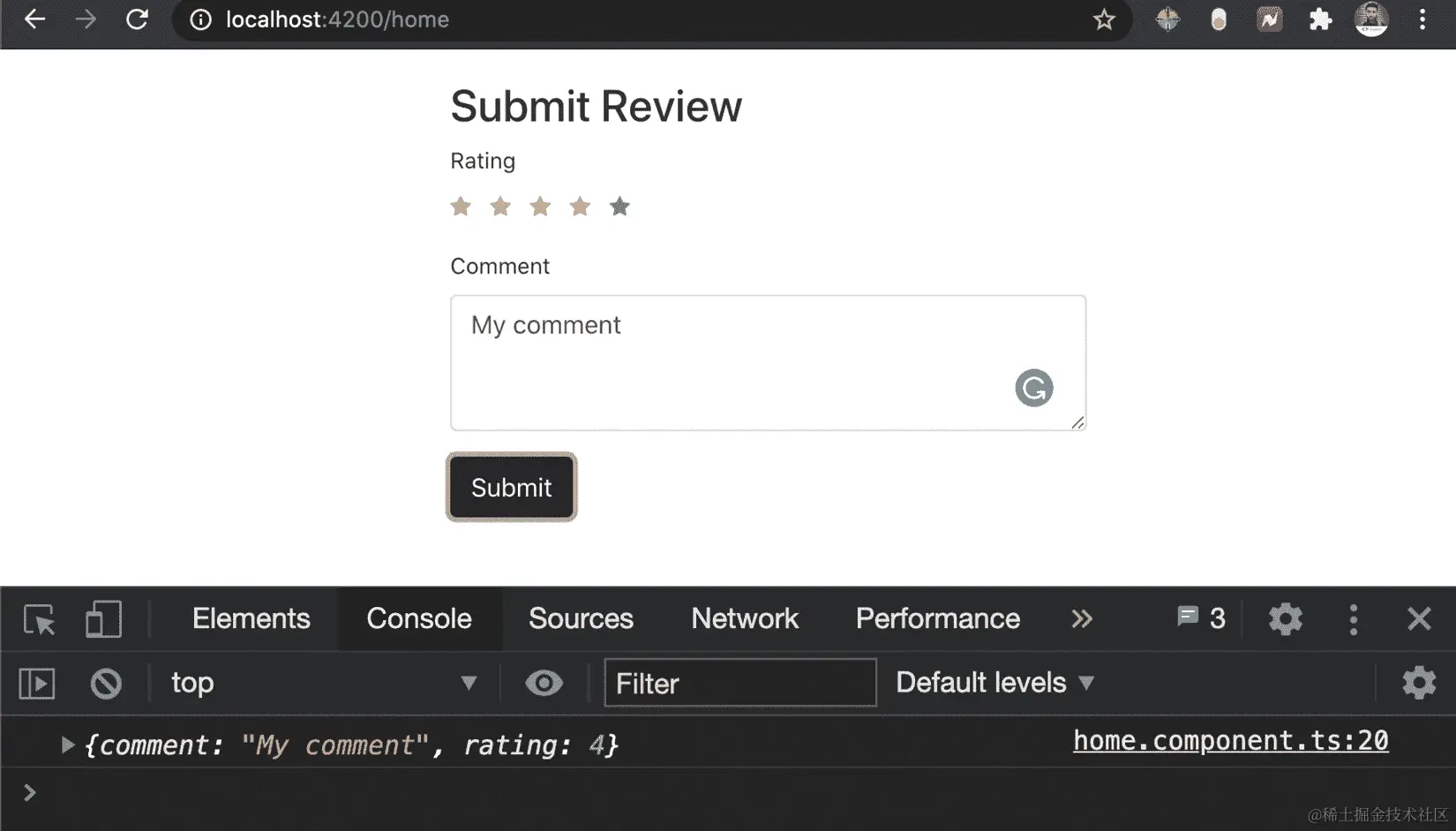
Task: Show the console sidebar
Action: (x=37, y=684)
